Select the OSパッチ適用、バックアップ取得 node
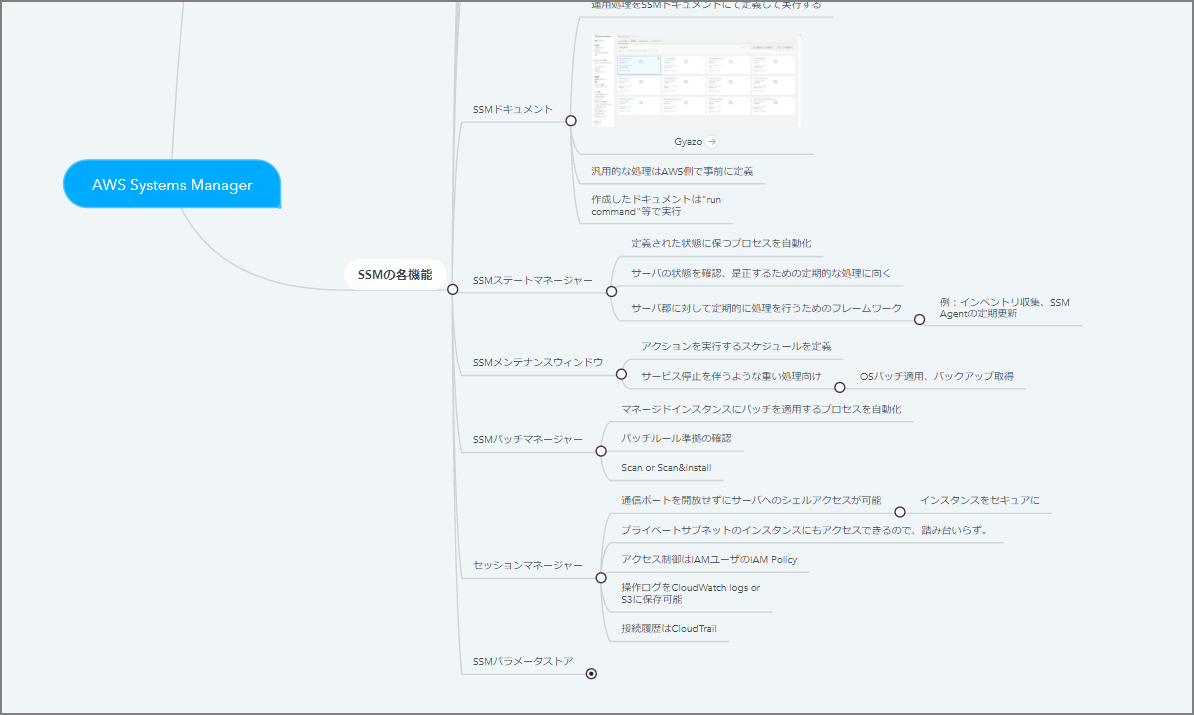This screenshot has height=715, width=1194. click(x=936, y=376)
